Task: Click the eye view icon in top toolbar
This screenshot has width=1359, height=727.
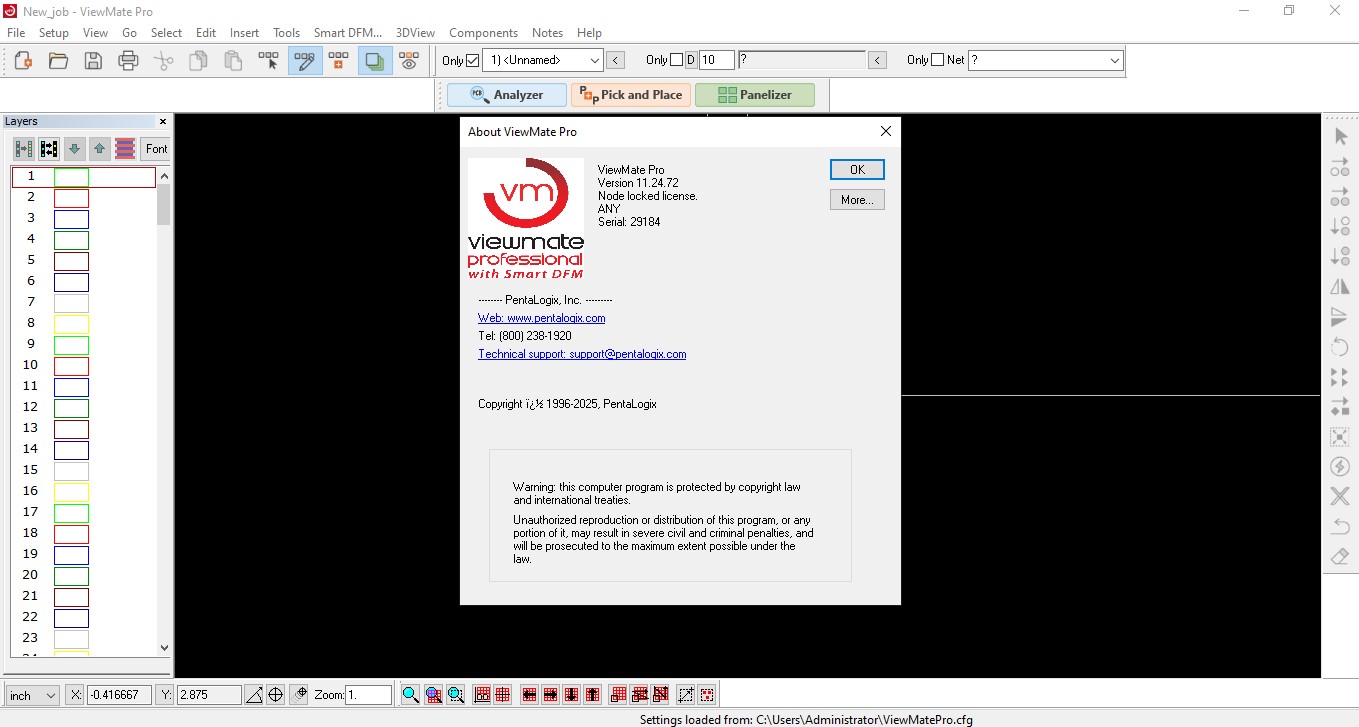Action: pos(408,61)
